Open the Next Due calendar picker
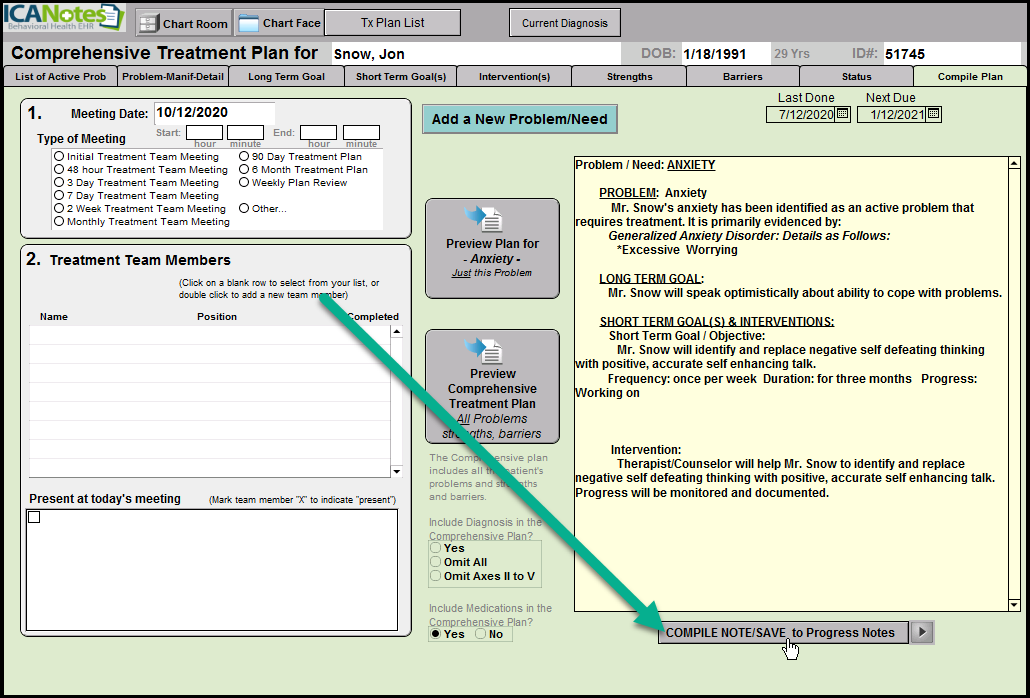Viewport: 1030px width, 698px height. (933, 114)
